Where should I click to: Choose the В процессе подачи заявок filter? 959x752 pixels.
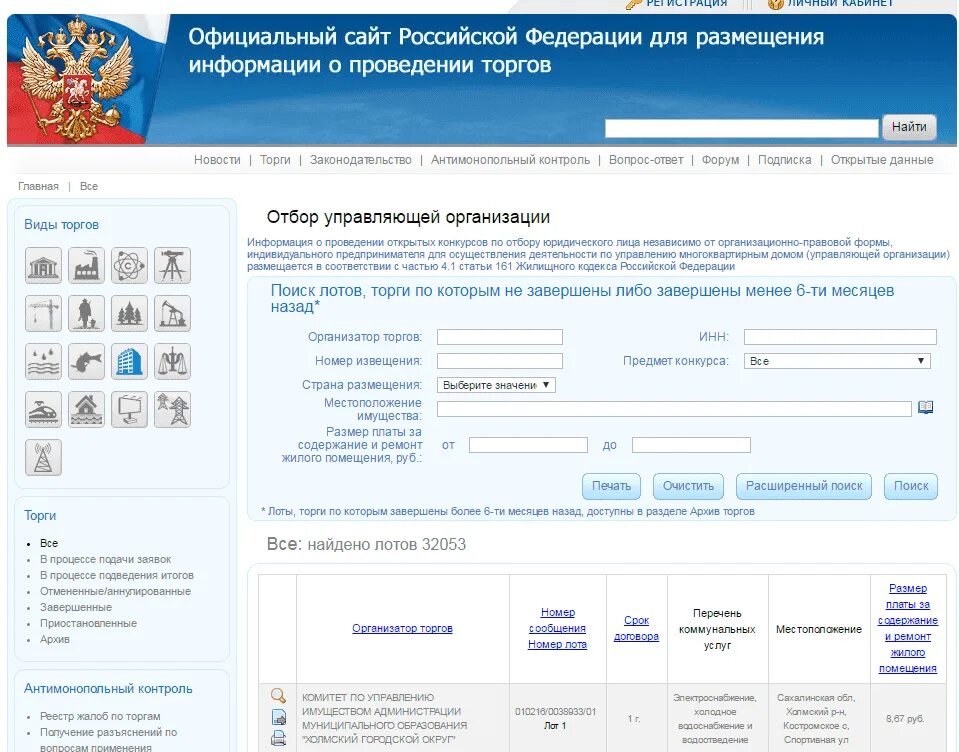click(x=104, y=559)
